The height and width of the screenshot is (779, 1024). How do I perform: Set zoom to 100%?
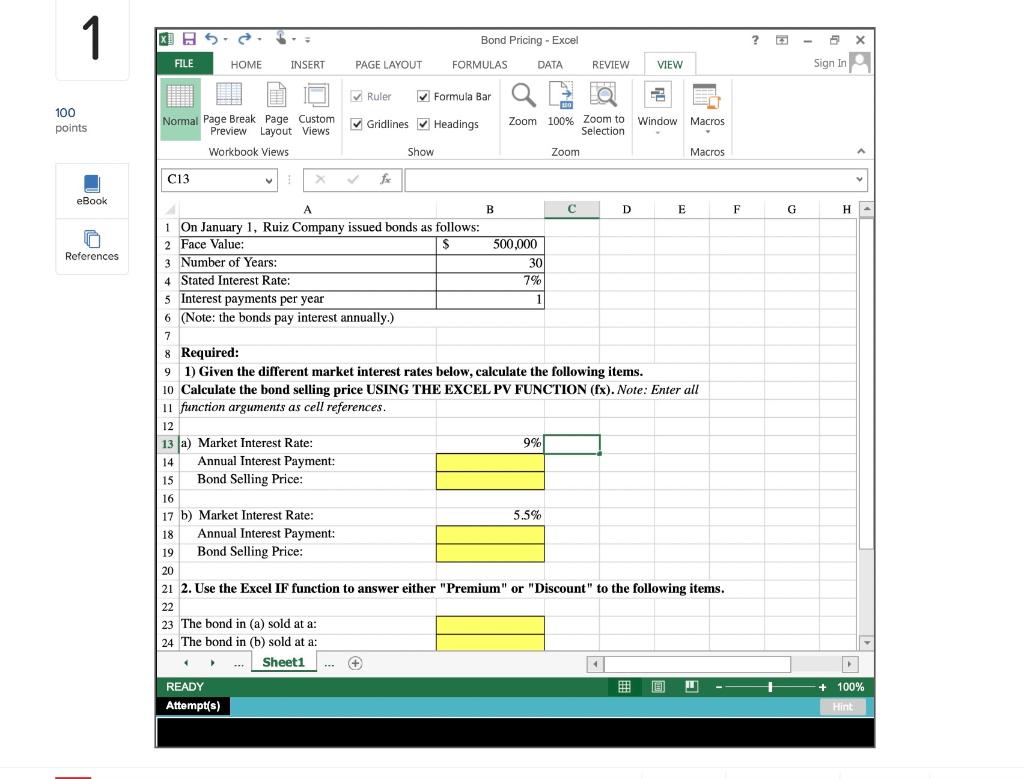[561, 107]
